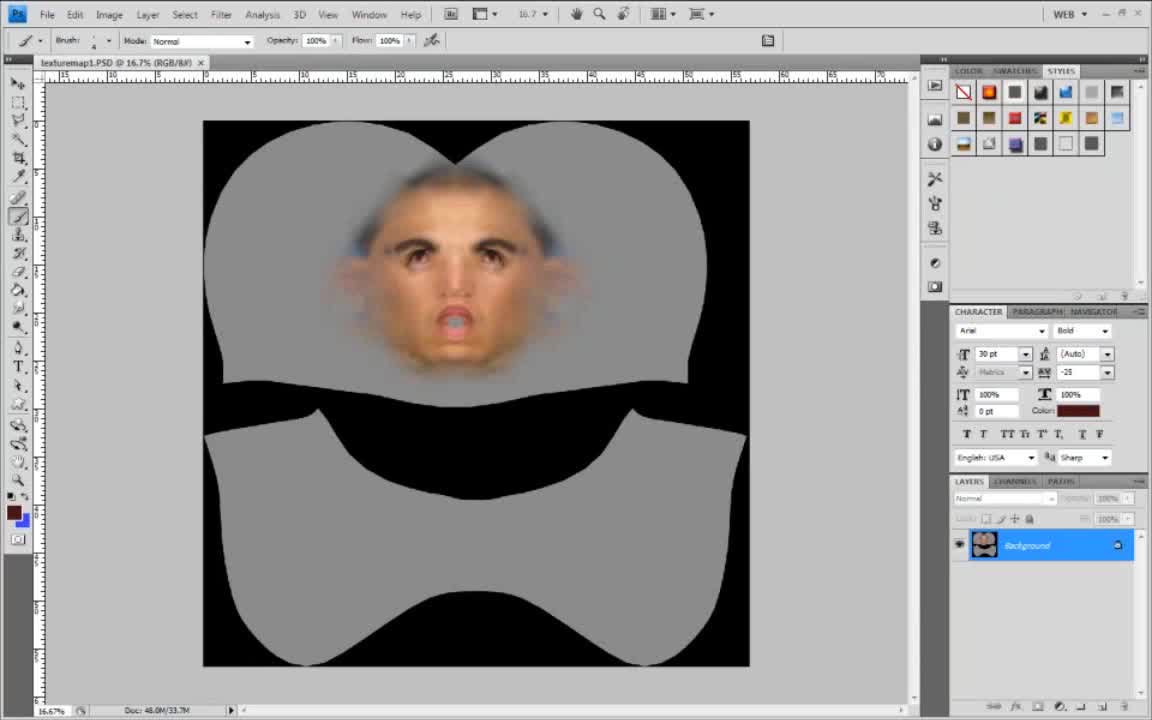Viewport: 1152px width, 720px height.
Task: Select the Hand tool in the toolbox
Action: pos(18,462)
